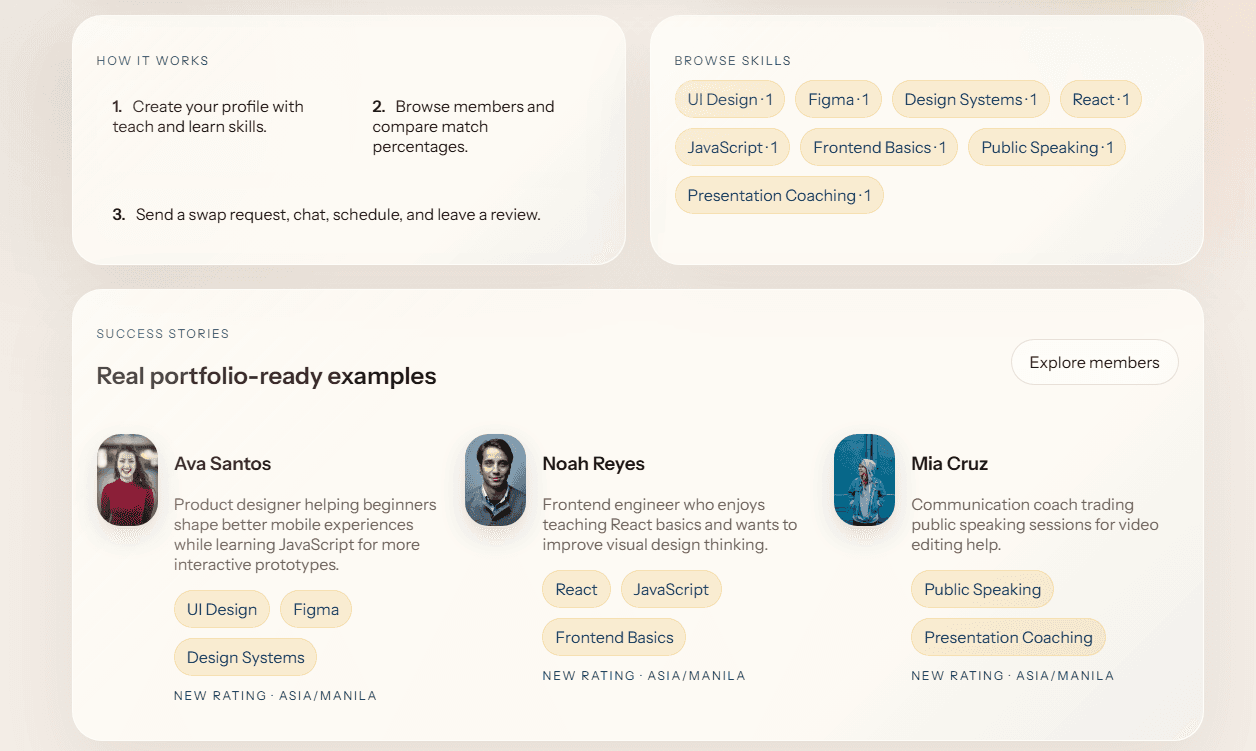This screenshot has height=751, width=1256.
Task: Select Mia Cruz's profile picture
Action: 864,480
